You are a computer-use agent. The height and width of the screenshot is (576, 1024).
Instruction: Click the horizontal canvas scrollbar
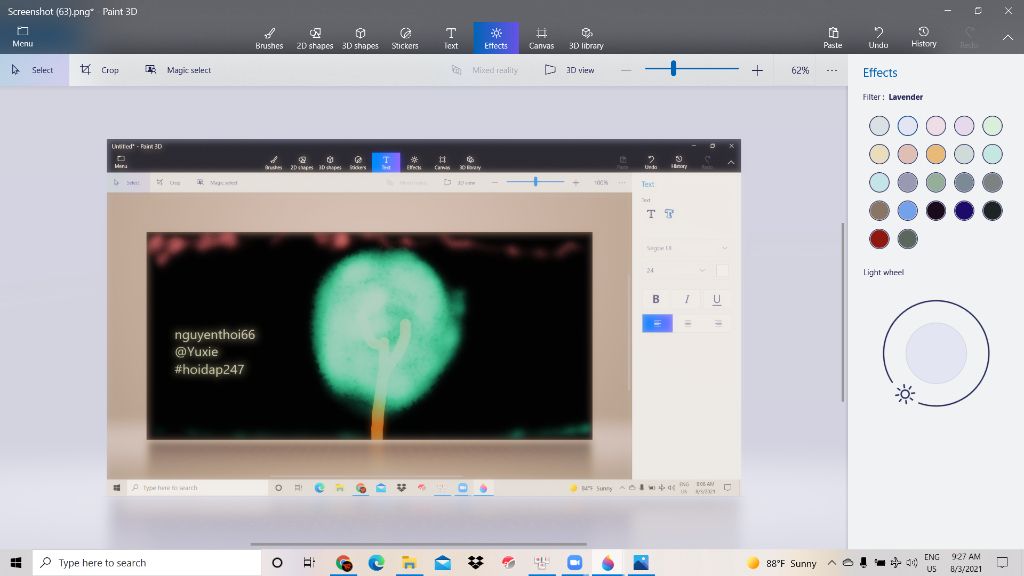pyautogui.click(x=418, y=544)
